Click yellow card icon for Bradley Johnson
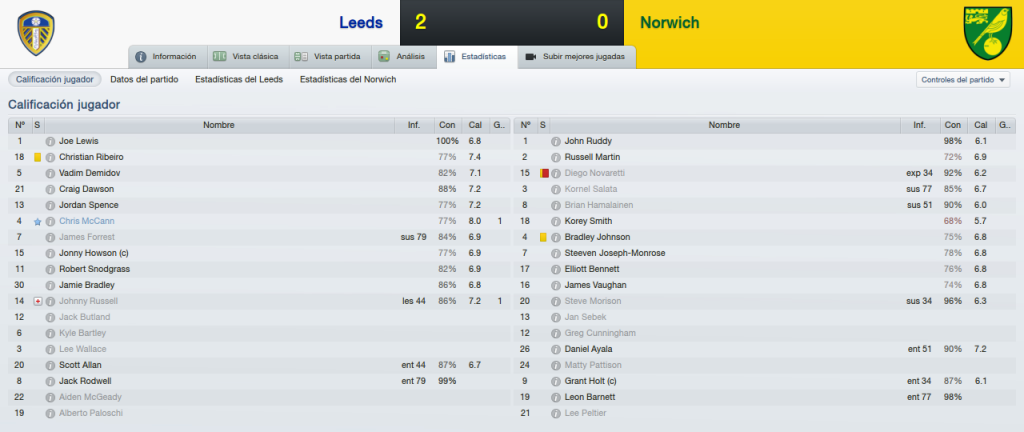Screen dimensions: 1024x432 point(543,238)
